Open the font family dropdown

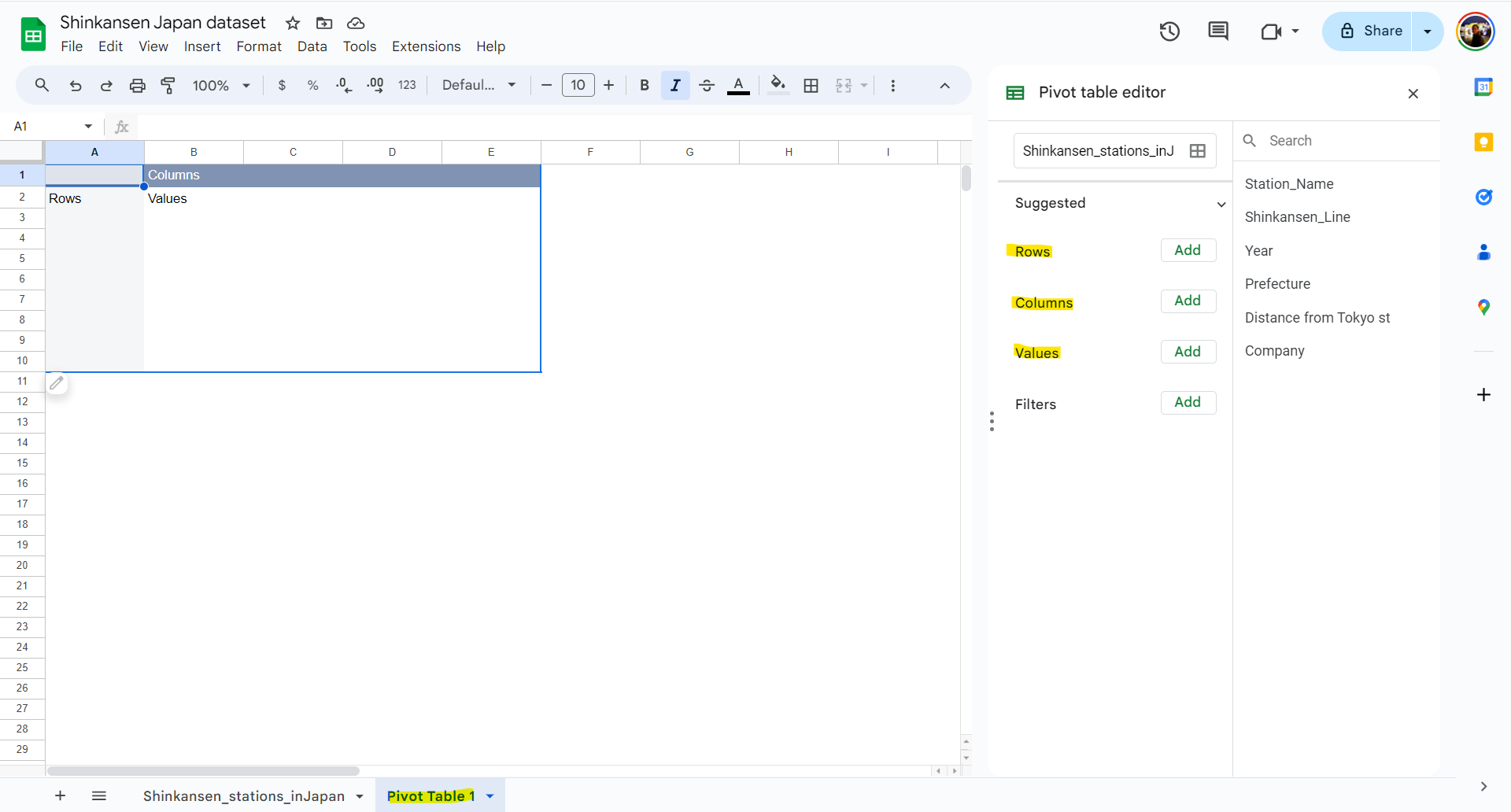pyautogui.click(x=478, y=85)
